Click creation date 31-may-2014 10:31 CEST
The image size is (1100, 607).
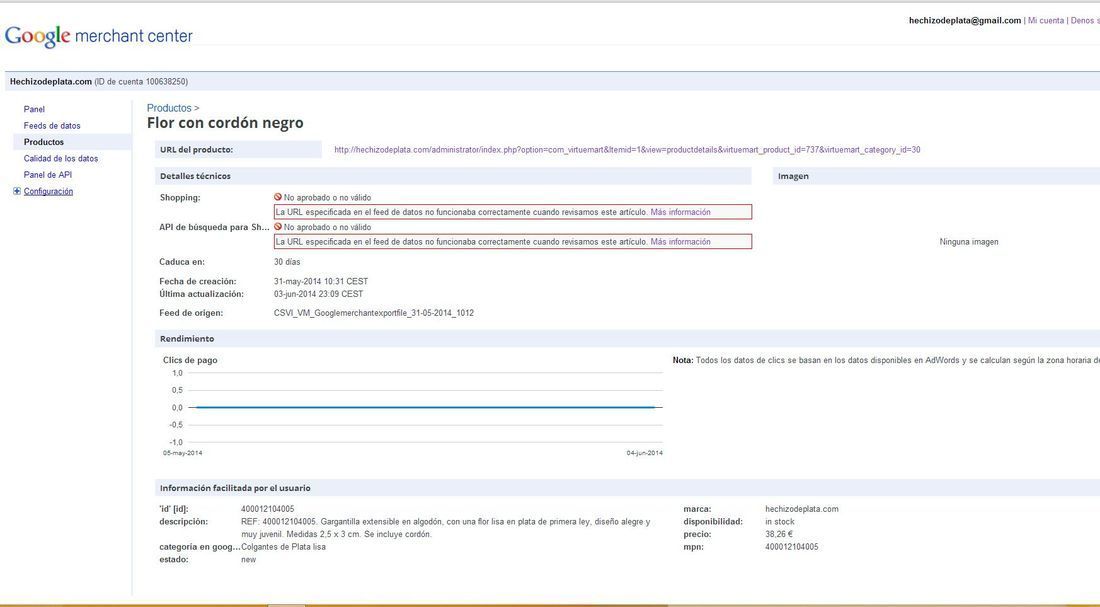[321, 281]
